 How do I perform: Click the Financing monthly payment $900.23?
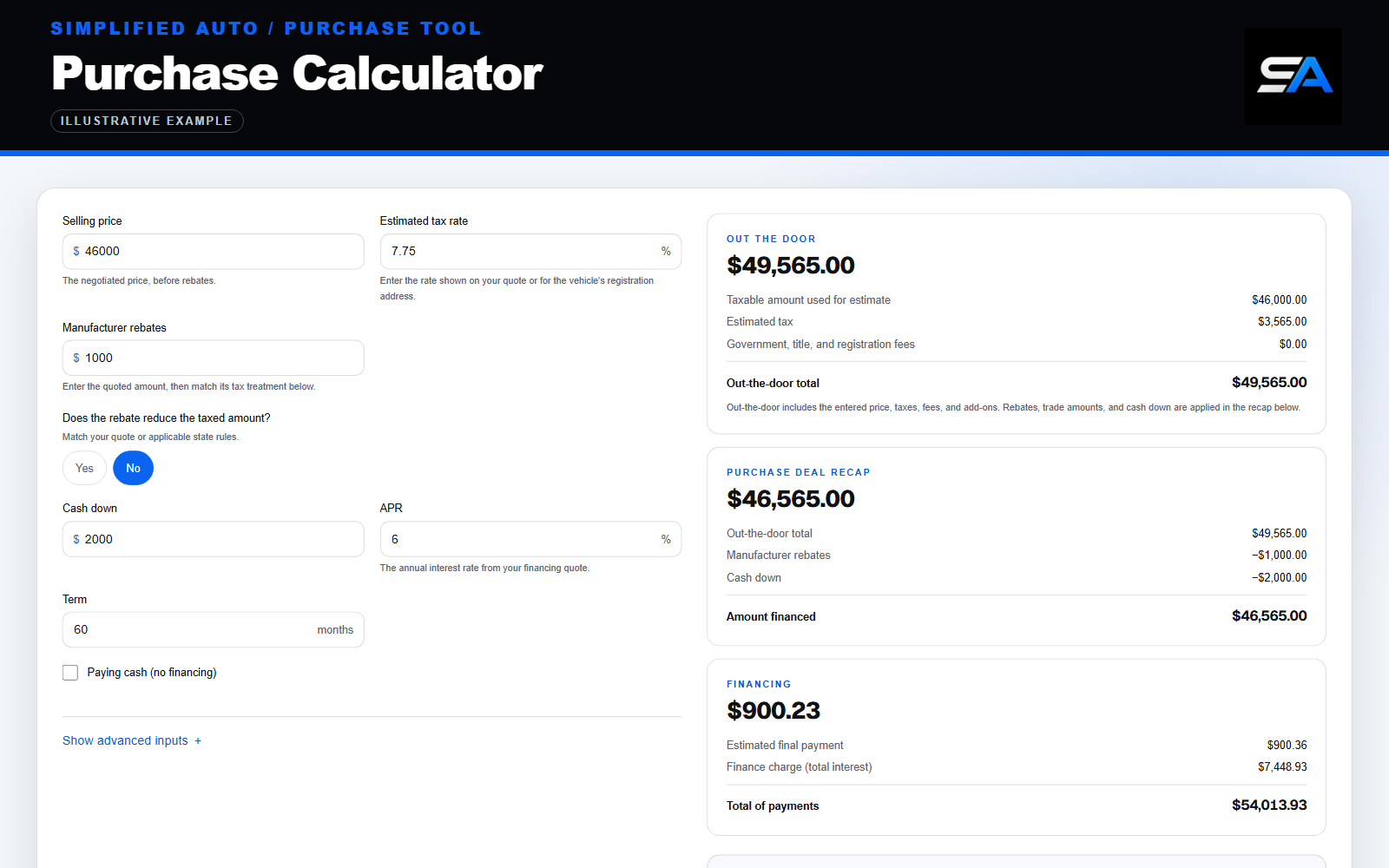(773, 711)
